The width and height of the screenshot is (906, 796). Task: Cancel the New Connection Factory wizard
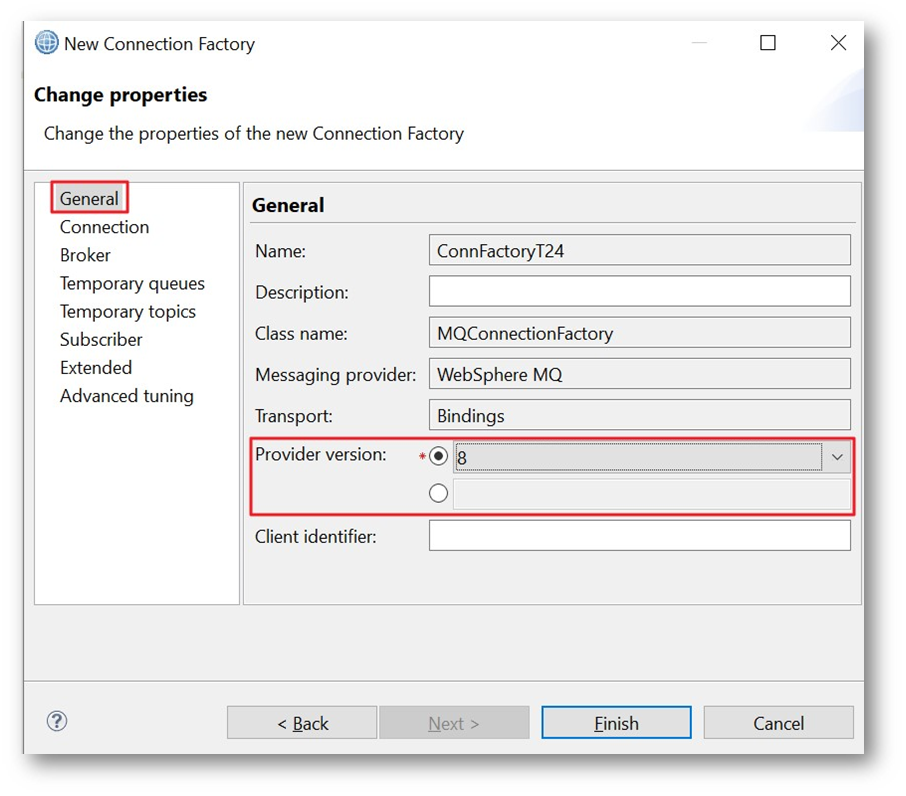tap(778, 723)
